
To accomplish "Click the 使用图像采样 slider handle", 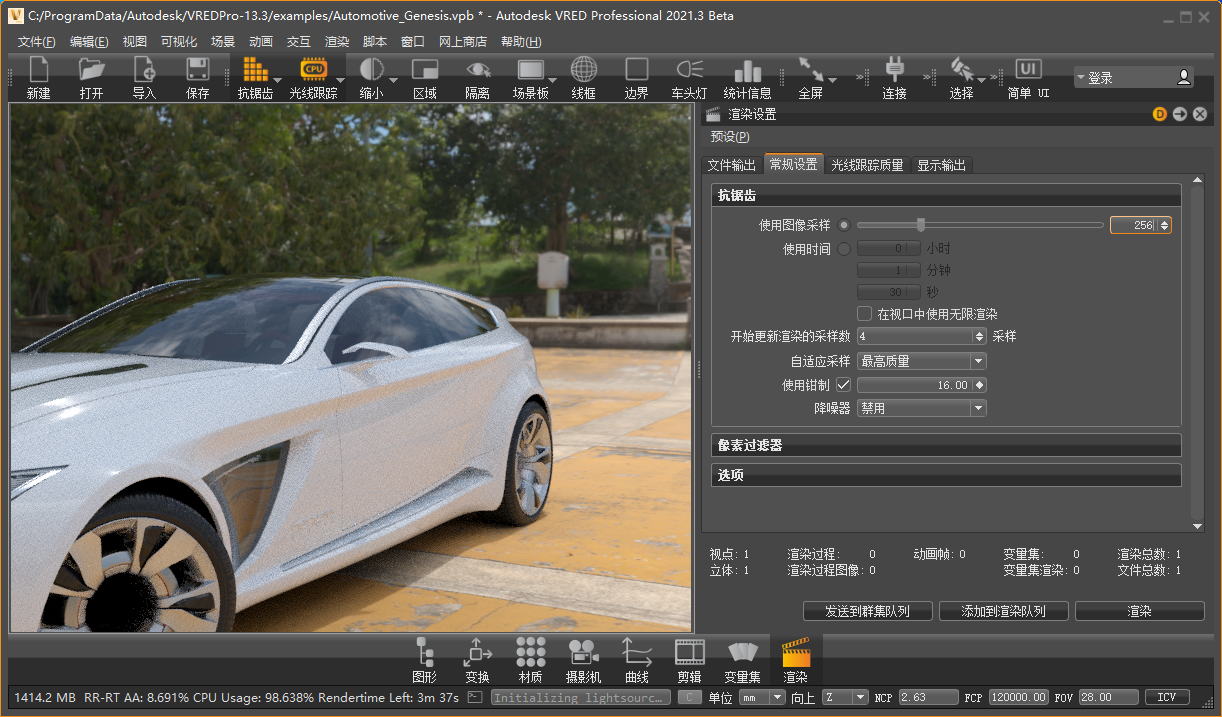I will 921,225.
